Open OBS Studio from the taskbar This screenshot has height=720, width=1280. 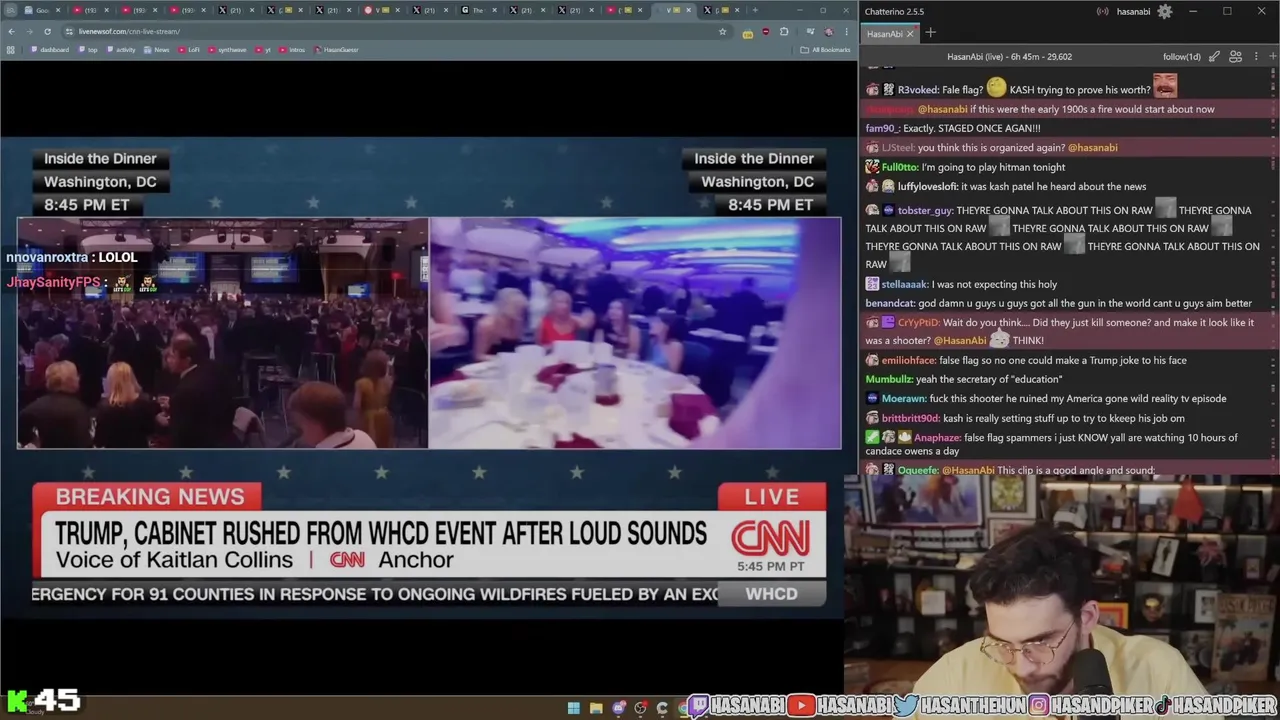tap(640, 707)
